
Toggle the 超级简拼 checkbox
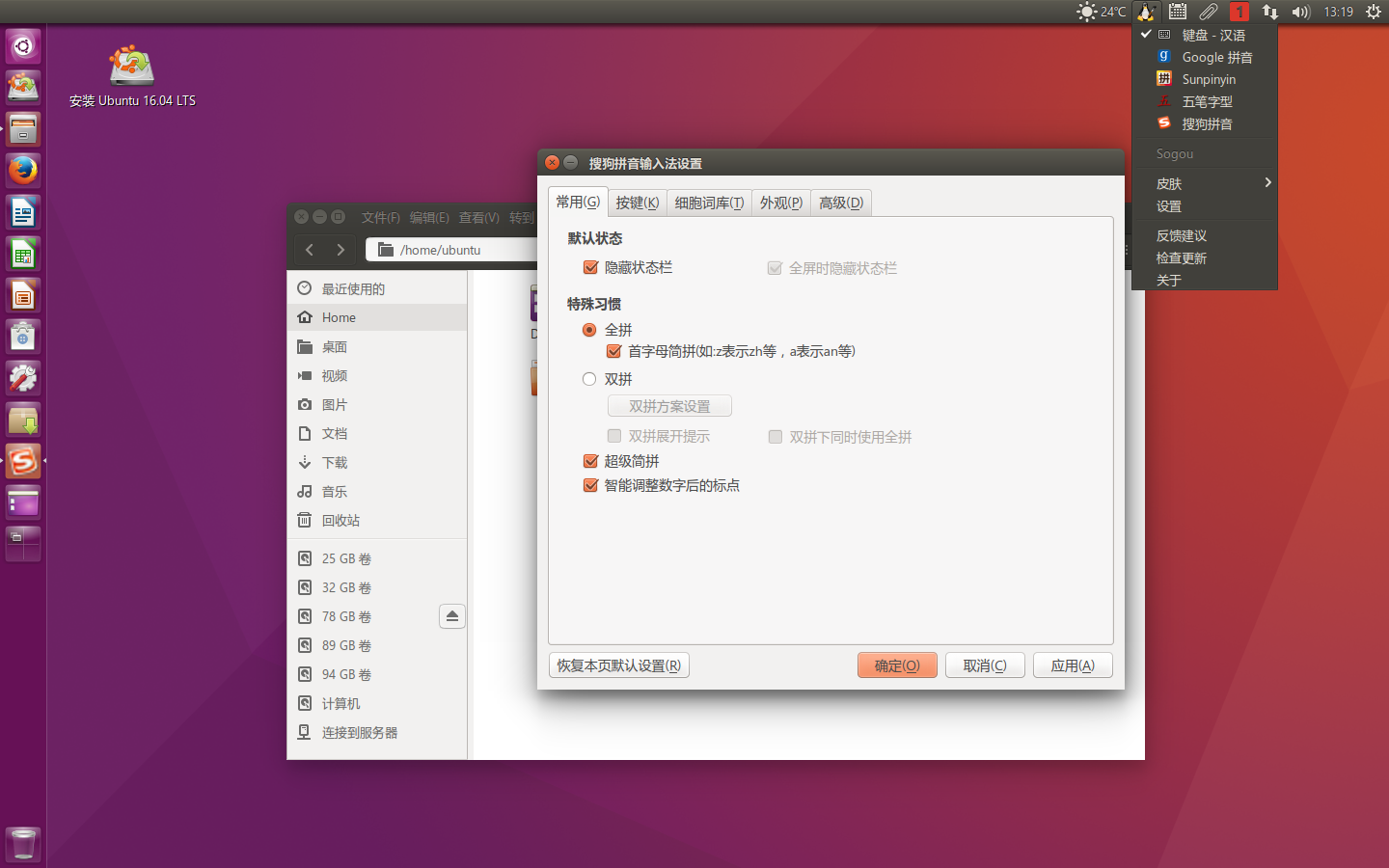click(591, 461)
